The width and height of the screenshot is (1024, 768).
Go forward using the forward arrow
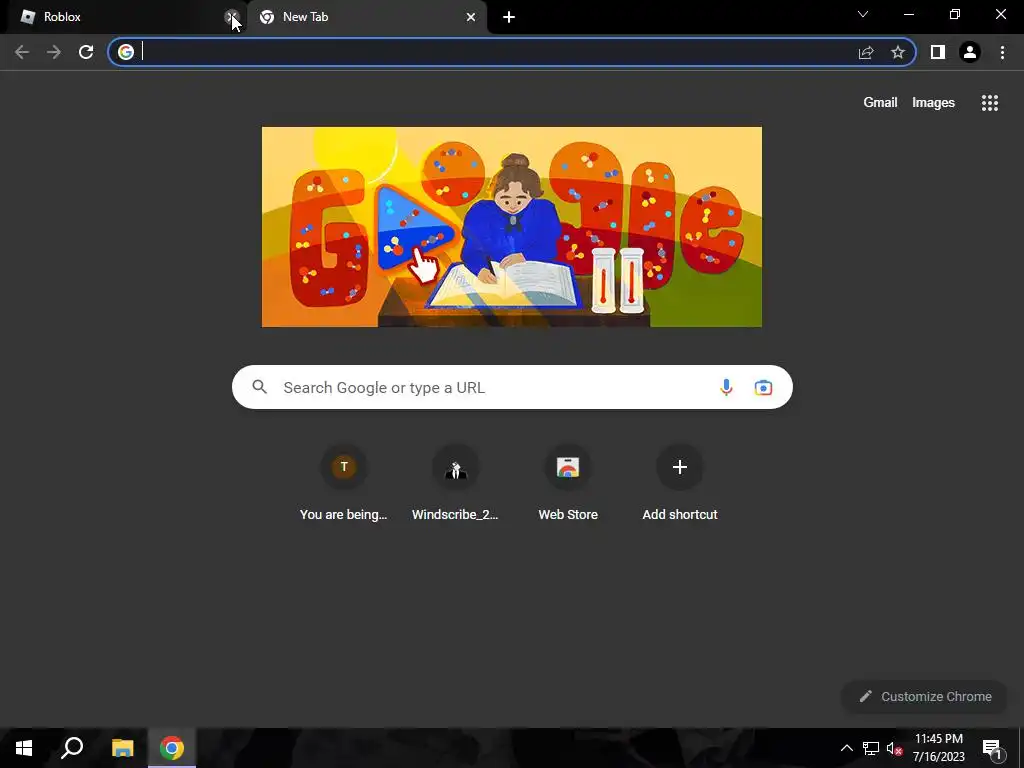click(x=54, y=52)
